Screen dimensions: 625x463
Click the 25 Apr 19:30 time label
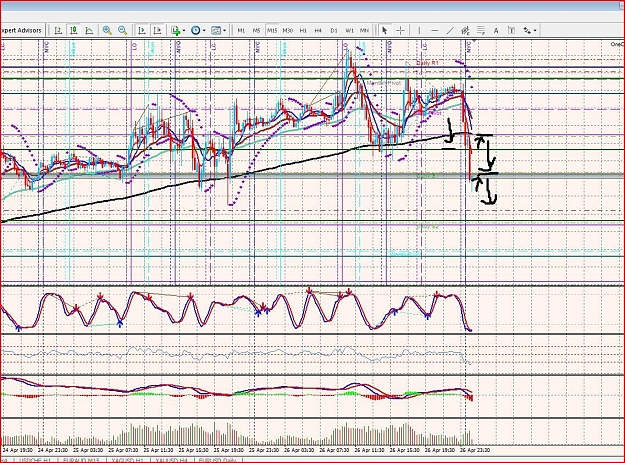[x=229, y=450]
